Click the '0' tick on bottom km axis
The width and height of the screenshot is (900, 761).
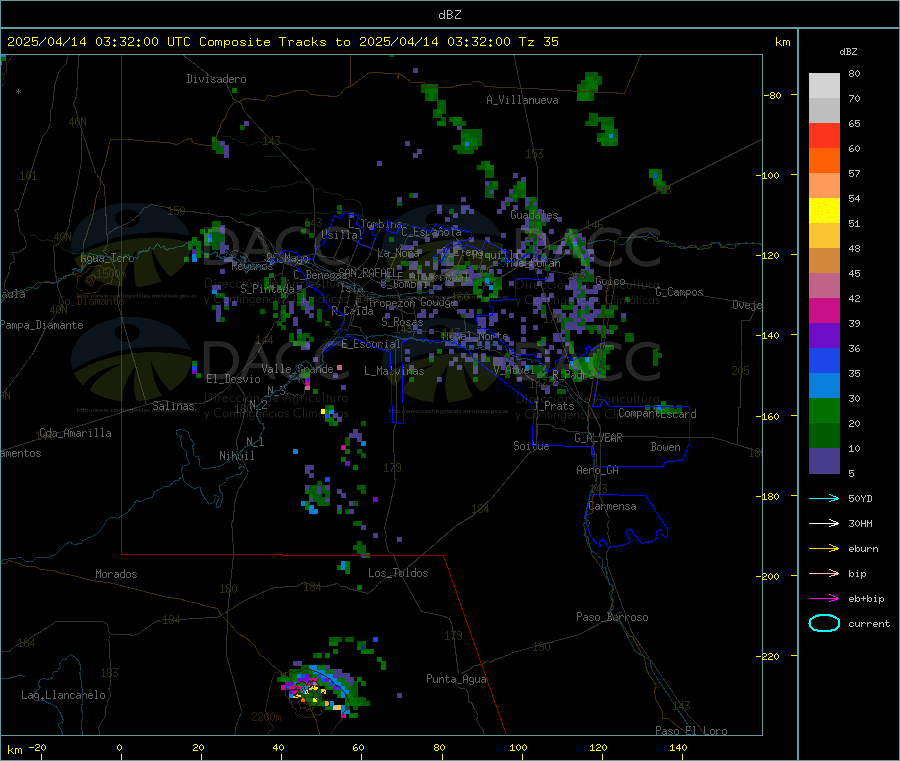click(x=119, y=747)
